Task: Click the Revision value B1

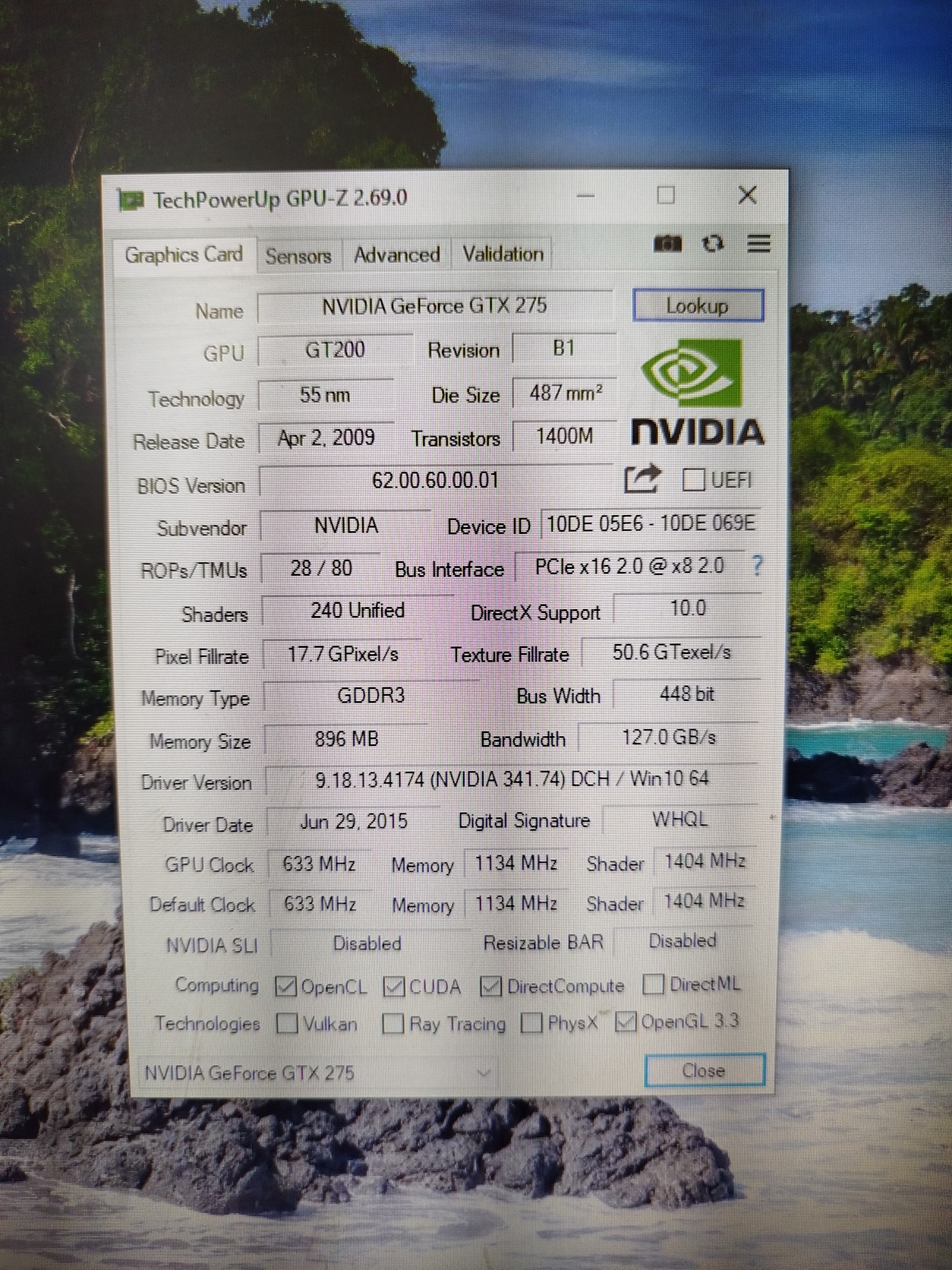Action: [564, 349]
